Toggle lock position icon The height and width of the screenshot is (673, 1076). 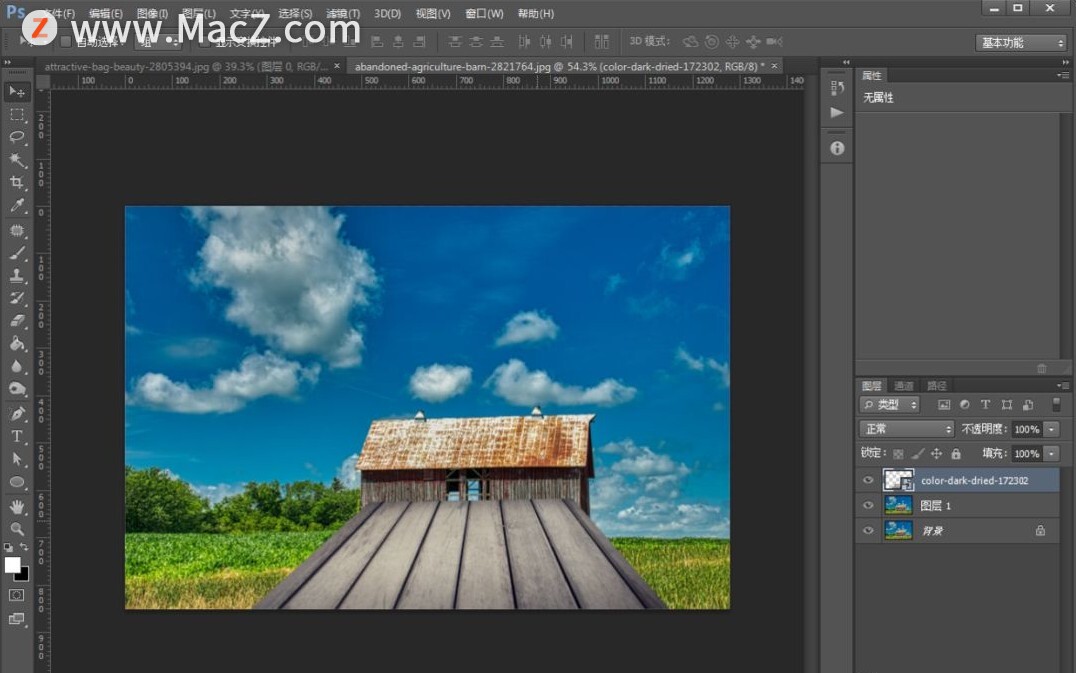point(937,453)
